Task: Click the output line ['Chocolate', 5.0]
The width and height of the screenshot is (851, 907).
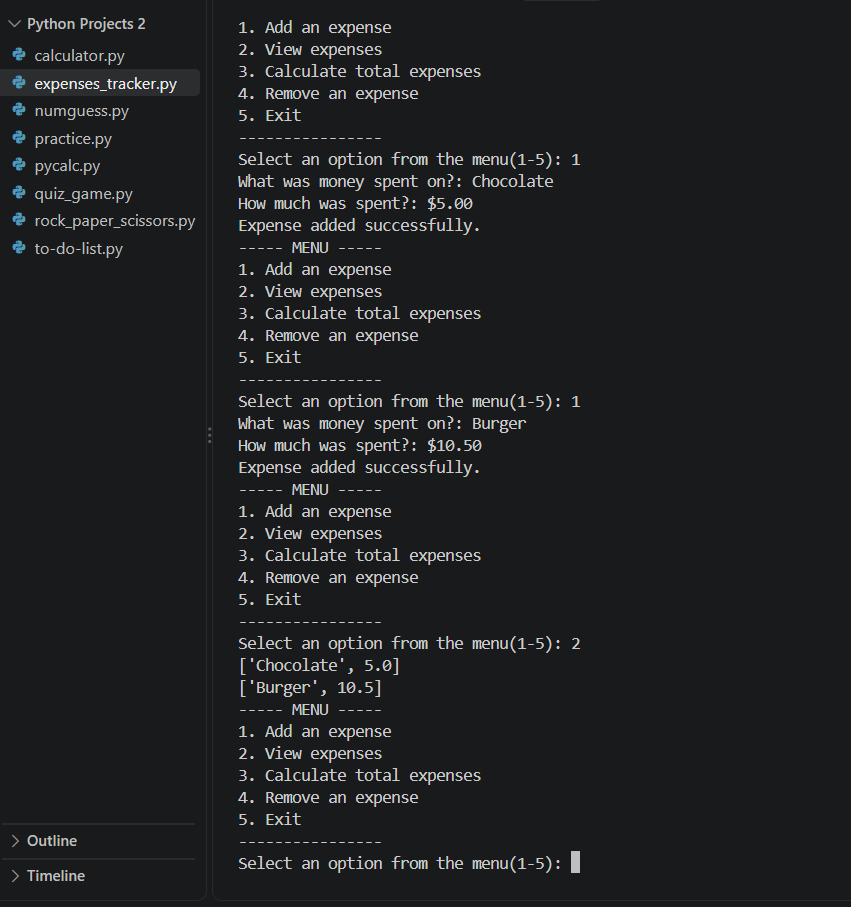Action: click(319, 666)
